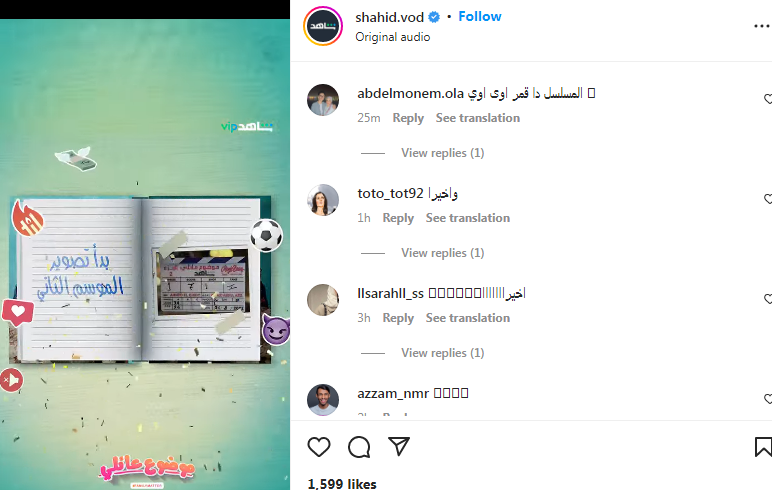Image resolution: width=772 pixels, height=490 pixels.
Task: Reply to abdelmonem.ola's comment
Action: point(408,118)
